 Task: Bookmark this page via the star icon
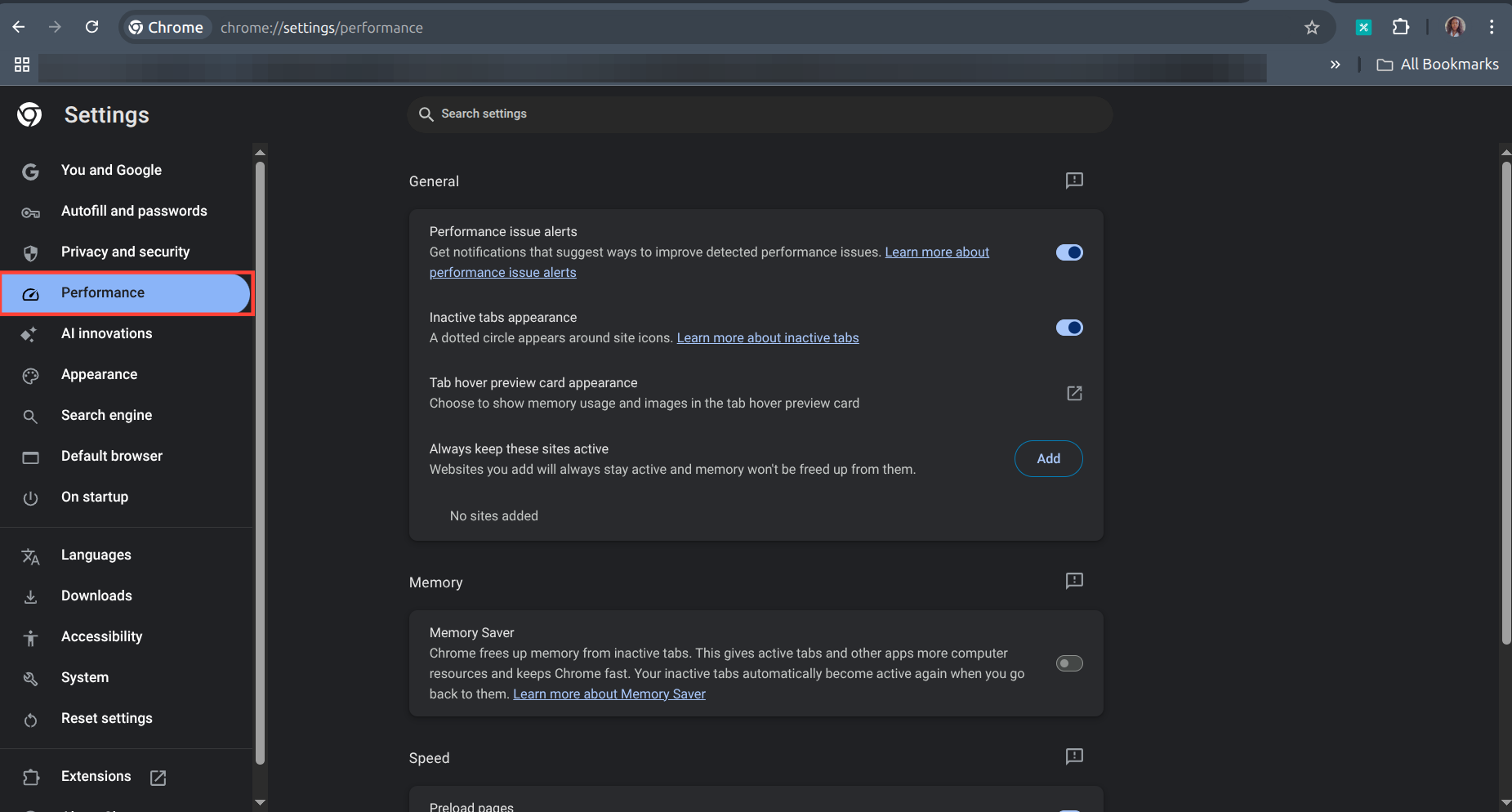pyautogui.click(x=1312, y=27)
